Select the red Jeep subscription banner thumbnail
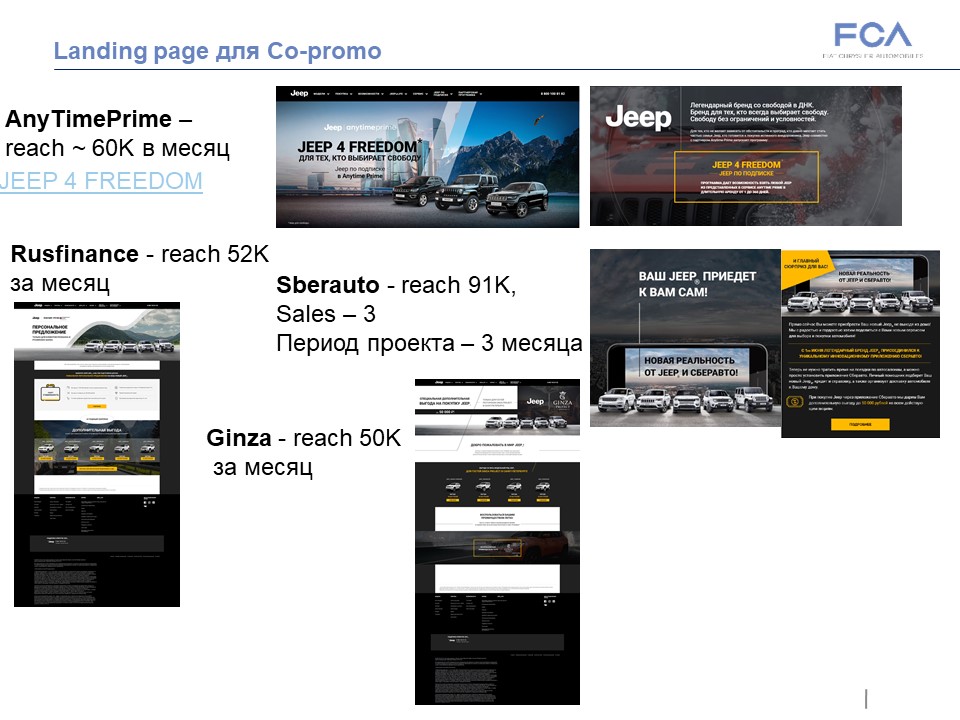The image size is (960, 720). pos(746,156)
